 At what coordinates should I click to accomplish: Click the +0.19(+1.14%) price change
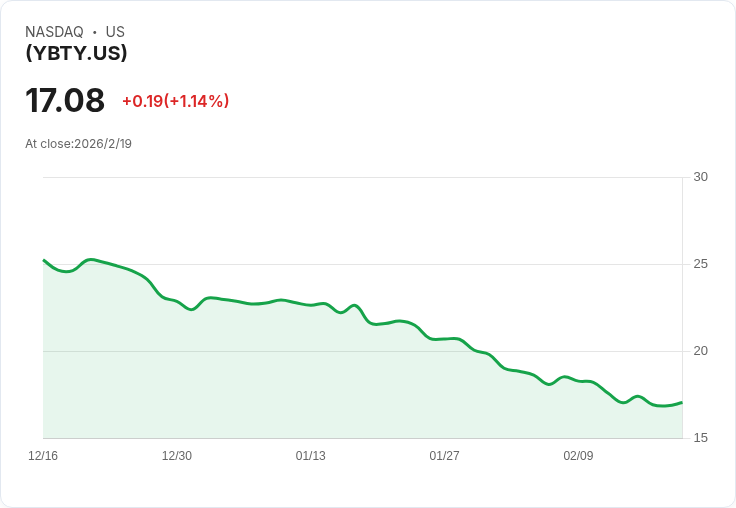175,101
